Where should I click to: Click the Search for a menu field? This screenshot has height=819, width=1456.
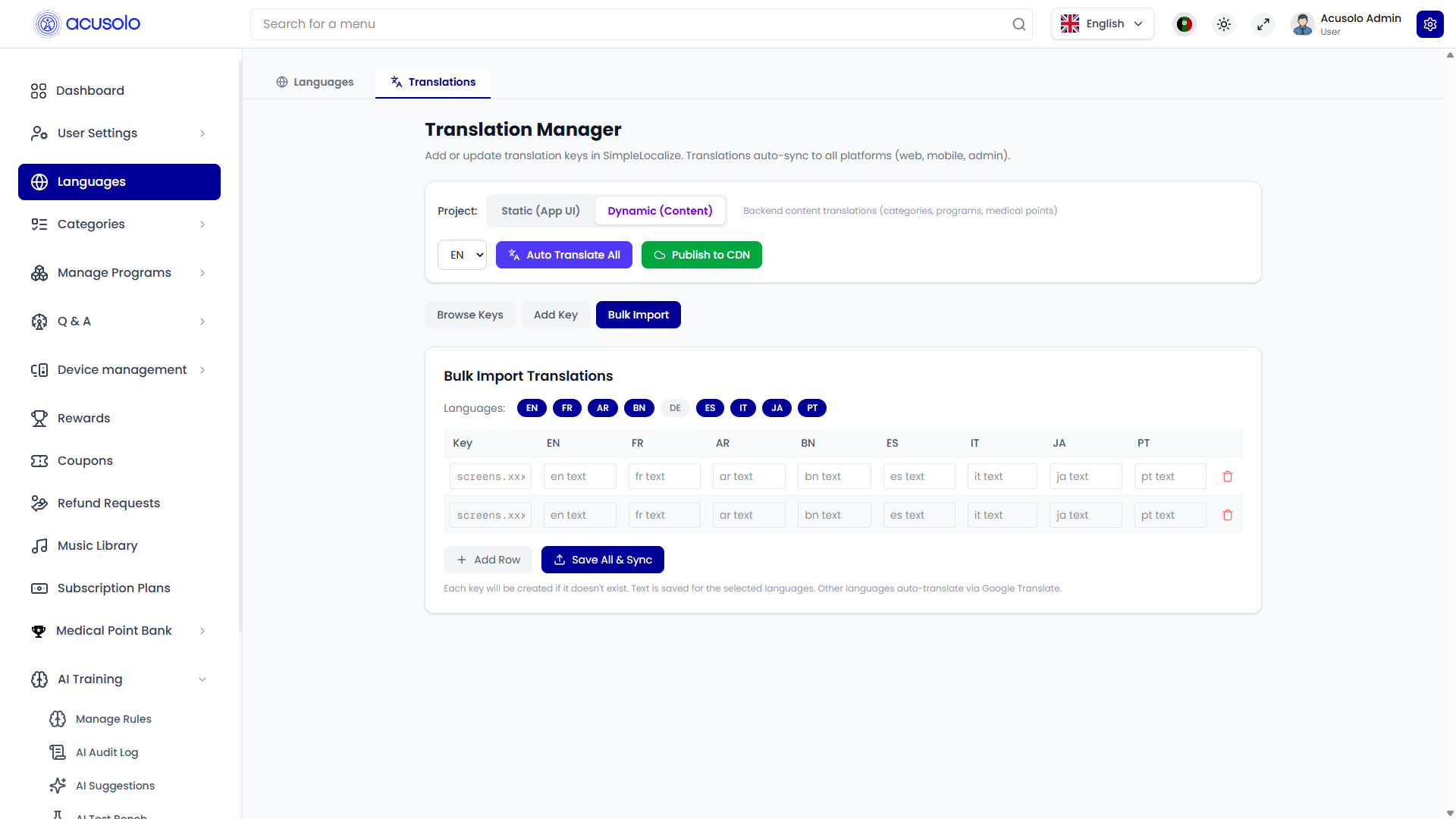642,24
